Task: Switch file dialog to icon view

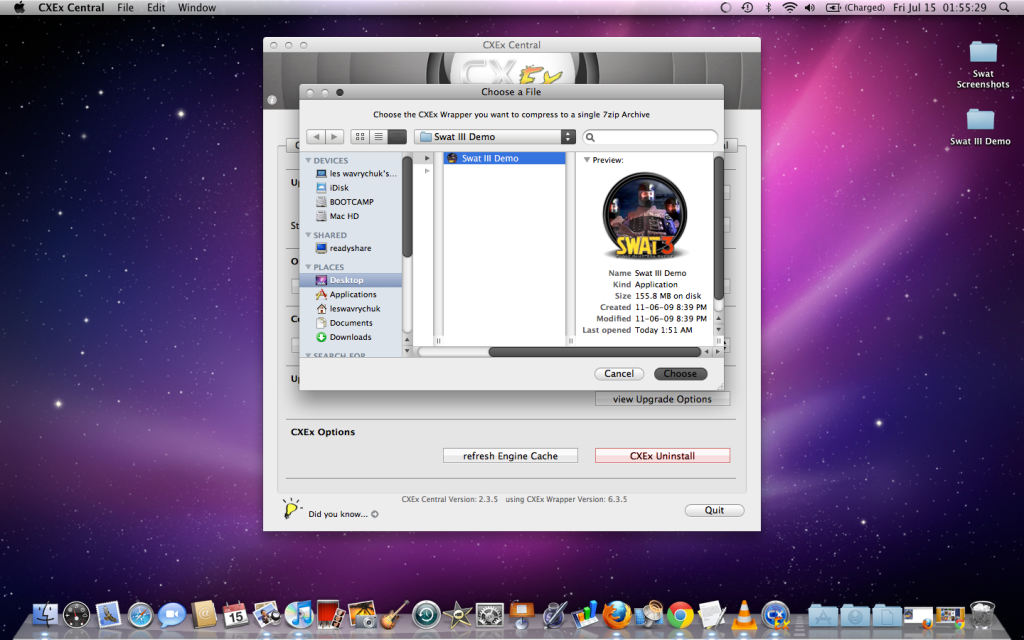Action: click(x=360, y=136)
